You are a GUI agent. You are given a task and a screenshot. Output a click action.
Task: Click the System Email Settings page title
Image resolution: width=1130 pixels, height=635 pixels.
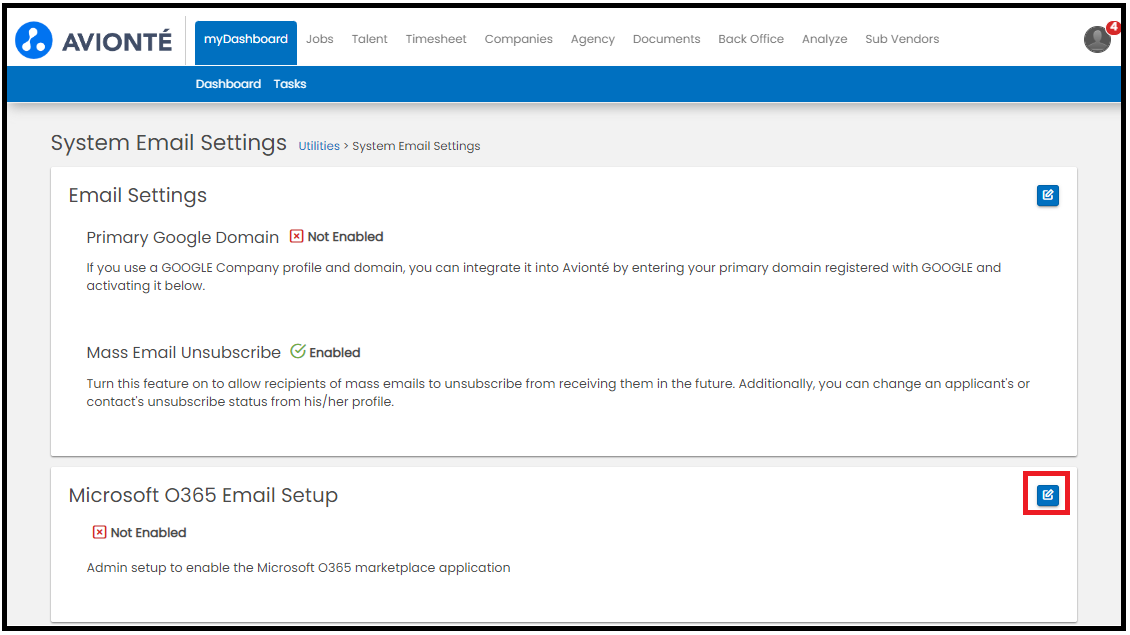pos(169,143)
